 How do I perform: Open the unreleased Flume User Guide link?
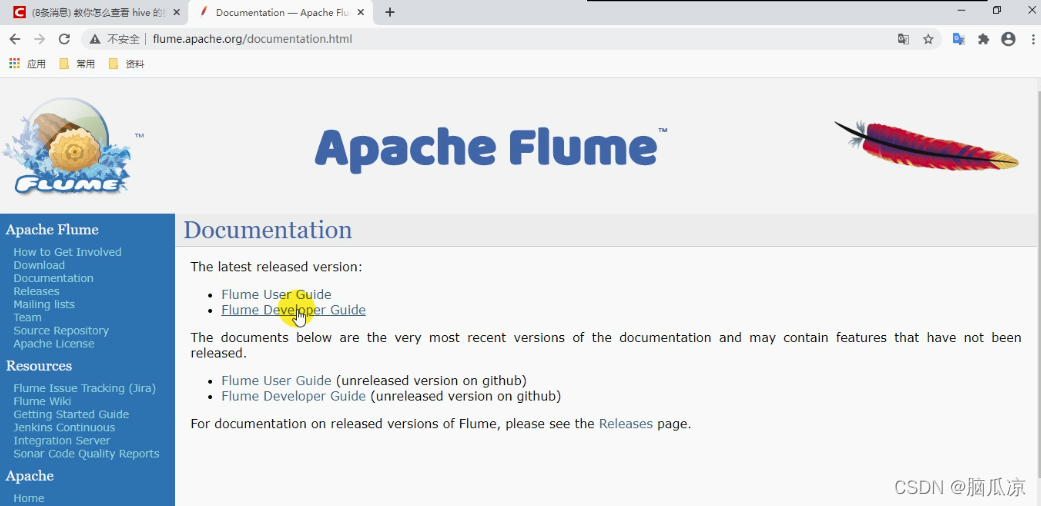tap(276, 380)
